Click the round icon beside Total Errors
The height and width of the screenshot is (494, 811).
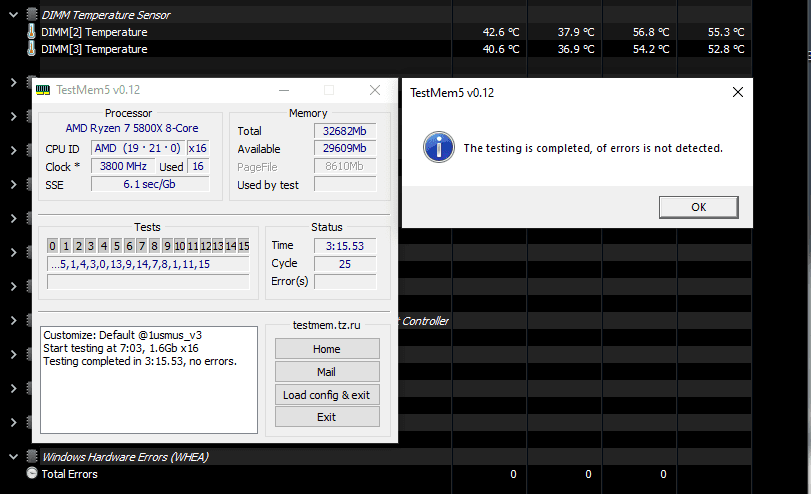tap(32, 473)
